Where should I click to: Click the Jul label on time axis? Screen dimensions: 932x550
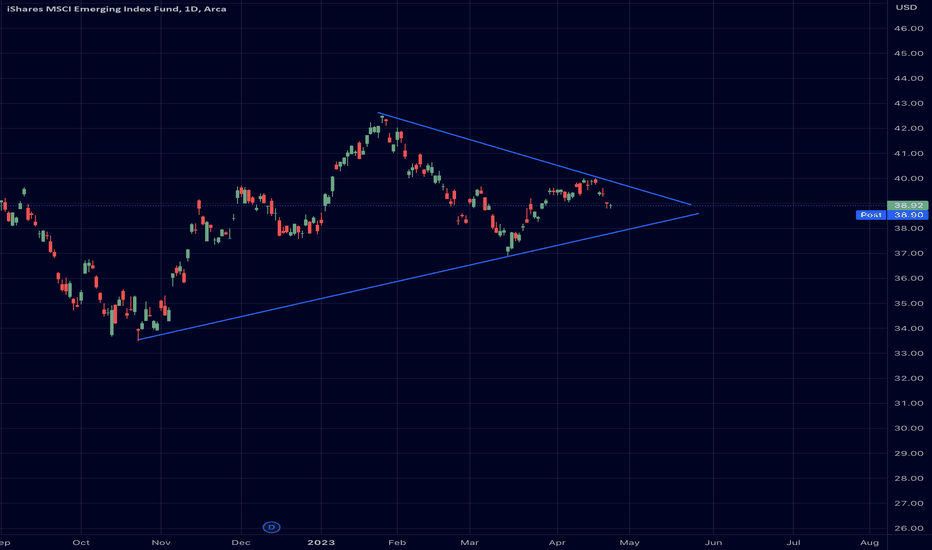pos(793,542)
